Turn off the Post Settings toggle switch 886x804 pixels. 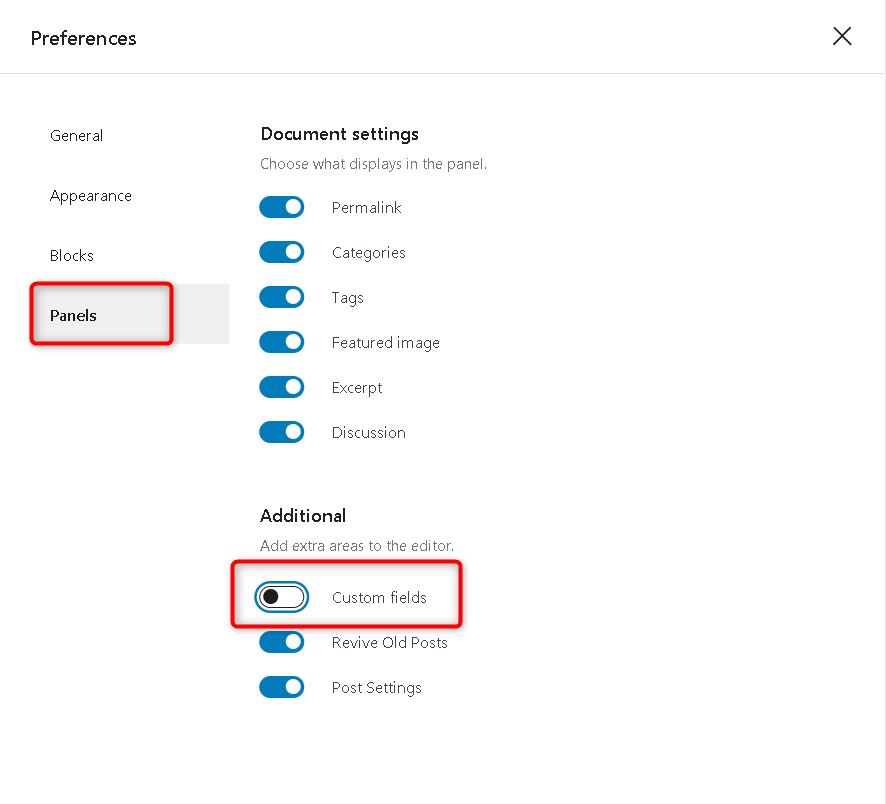point(282,687)
